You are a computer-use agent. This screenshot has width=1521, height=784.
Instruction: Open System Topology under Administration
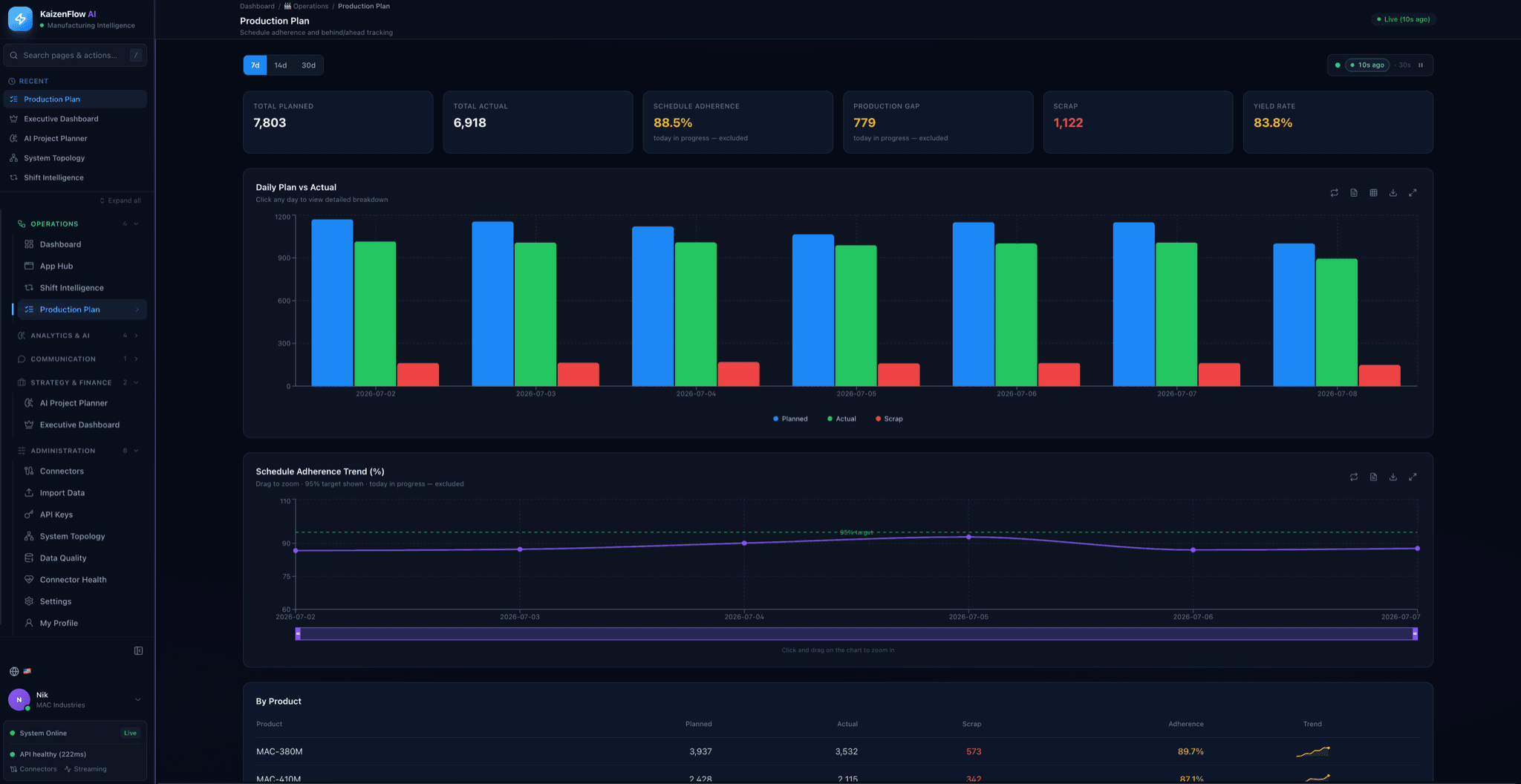click(x=72, y=536)
